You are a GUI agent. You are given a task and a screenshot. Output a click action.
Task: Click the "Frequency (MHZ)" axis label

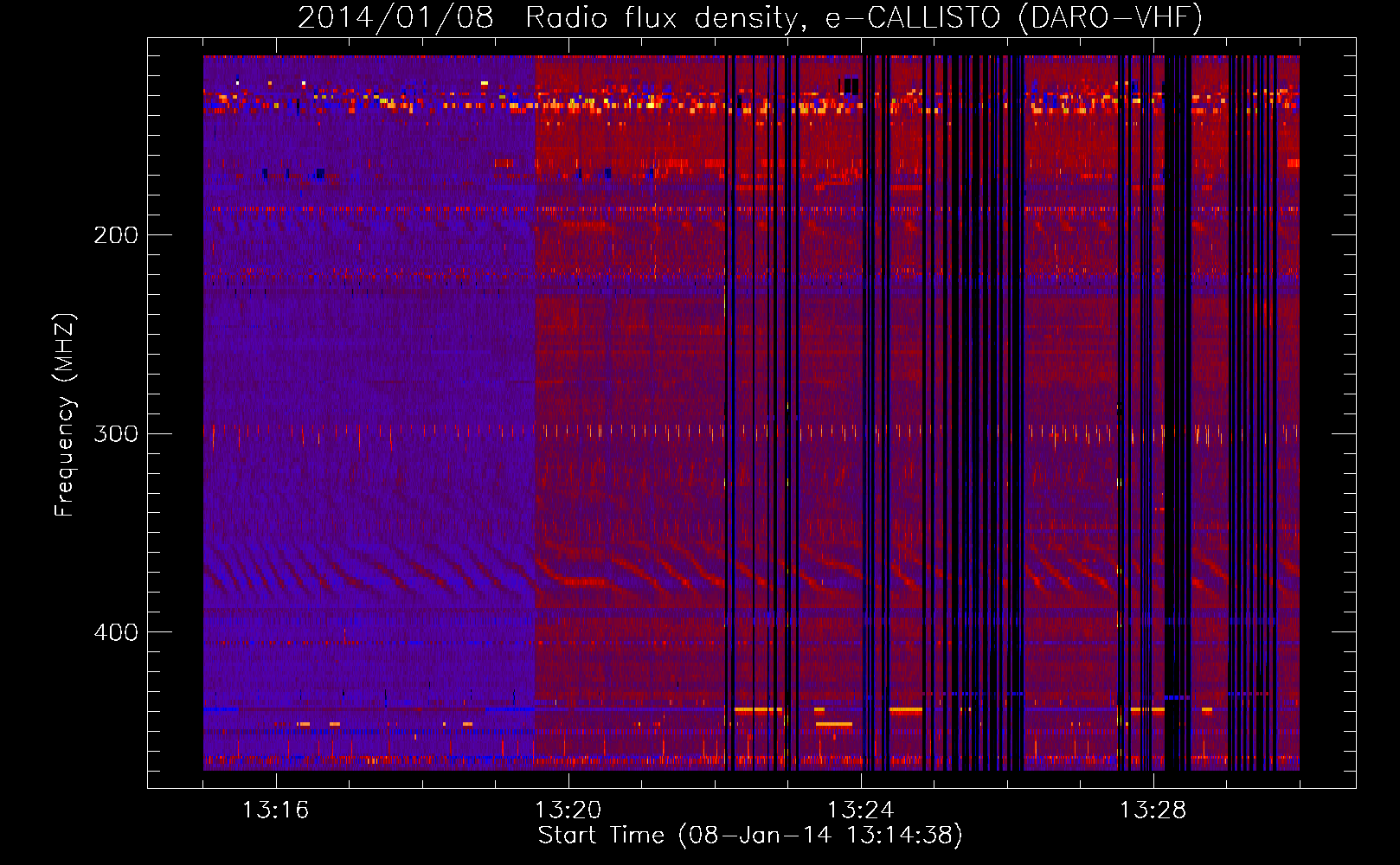(65, 415)
